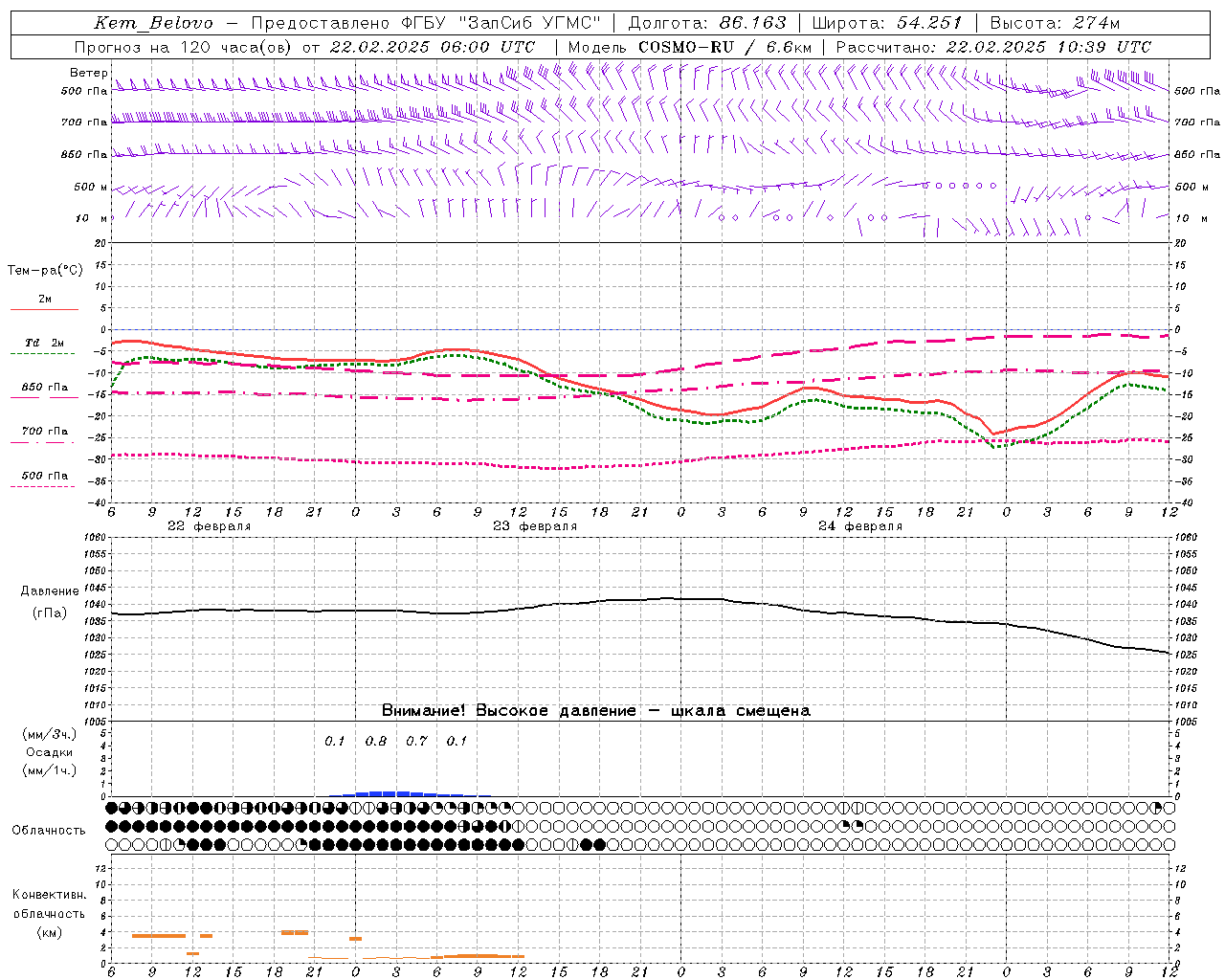Screen dimensions: 1225x980
Task: Select the 'Предоставлено ФГБУ "ЗапСиб УГМС"' provider text
Action: coord(426,23)
